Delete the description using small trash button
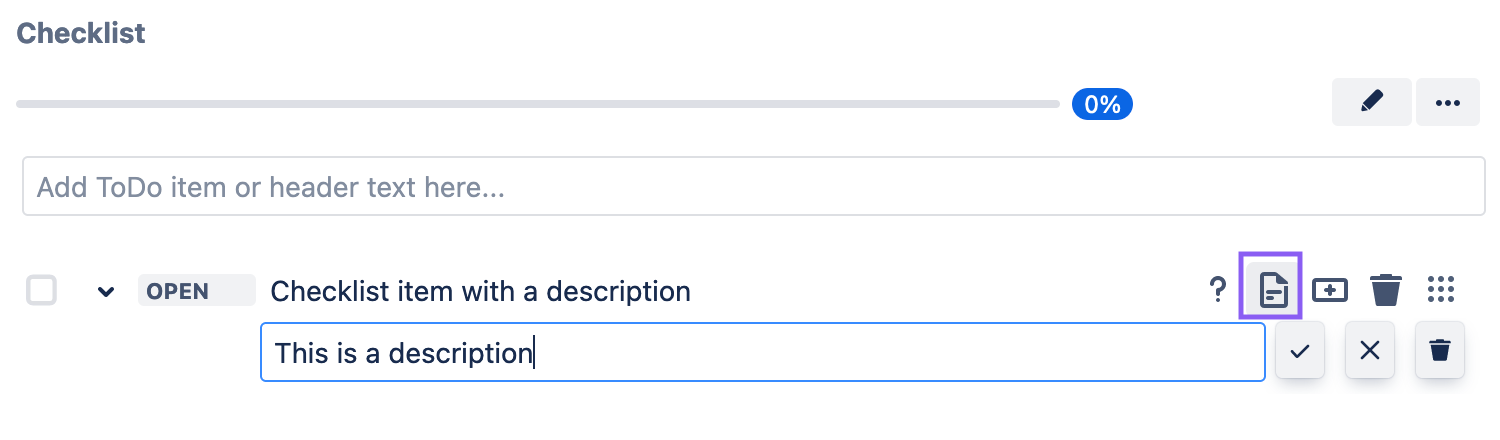This screenshot has height=440, width=1500. 1440,351
